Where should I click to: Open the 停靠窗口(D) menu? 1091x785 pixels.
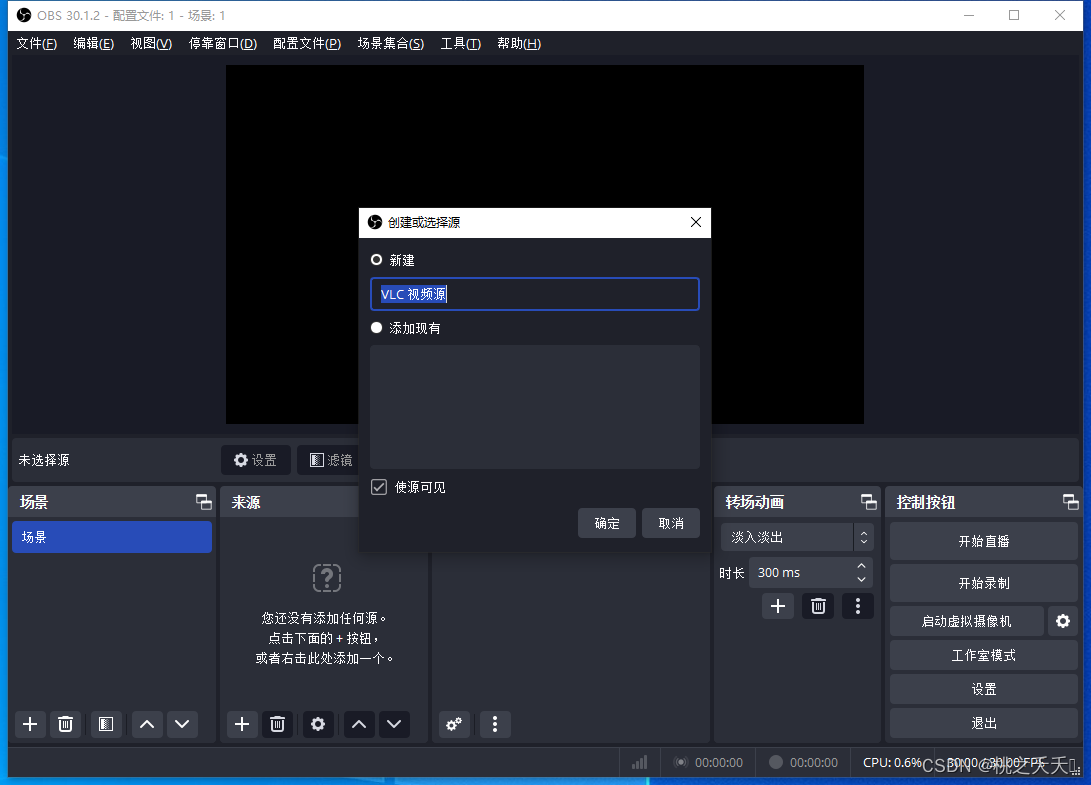(x=223, y=44)
